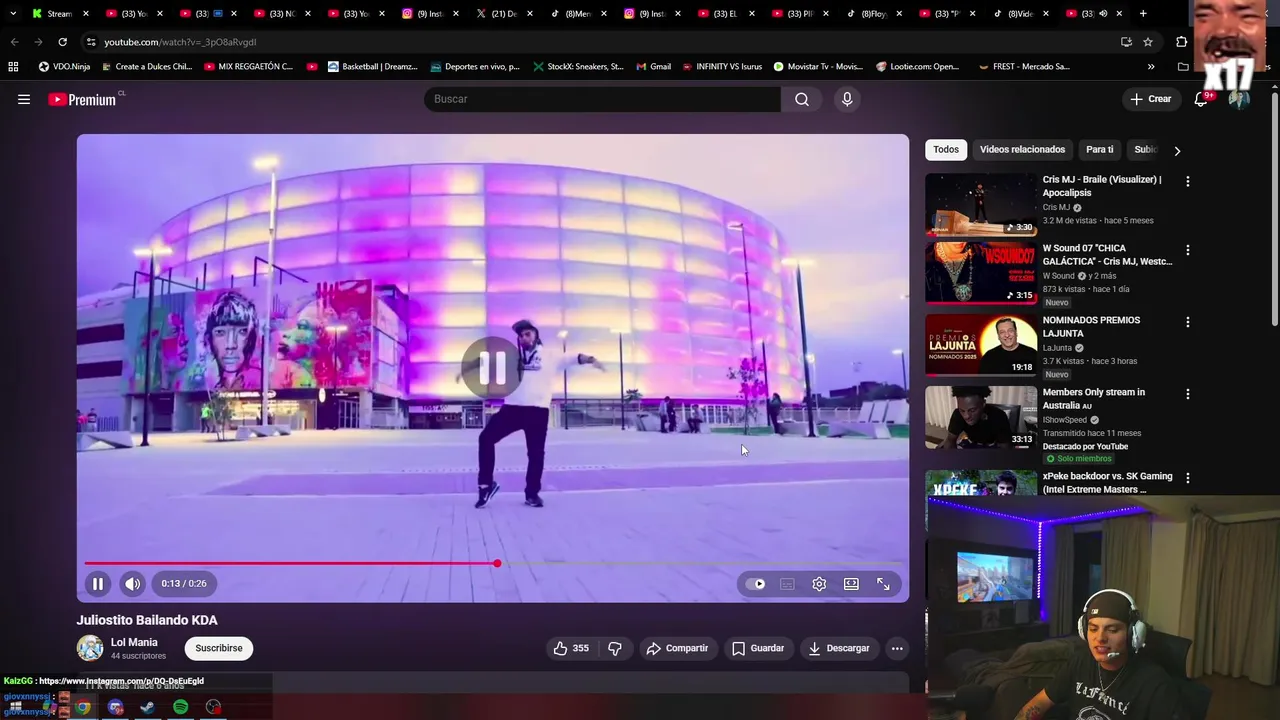Like the video with 355 likes

[x=571, y=648]
